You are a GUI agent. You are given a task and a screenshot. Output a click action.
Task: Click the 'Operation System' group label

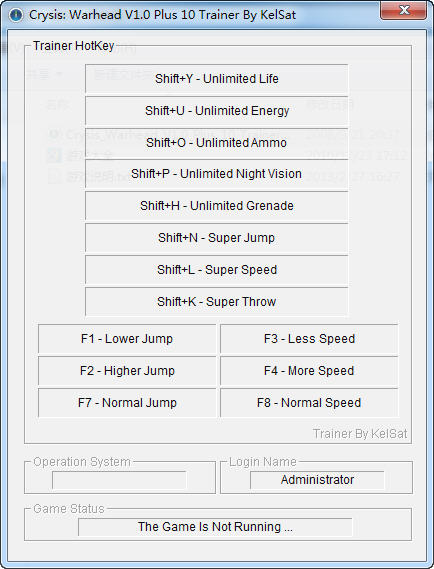(x=82, y=462)
